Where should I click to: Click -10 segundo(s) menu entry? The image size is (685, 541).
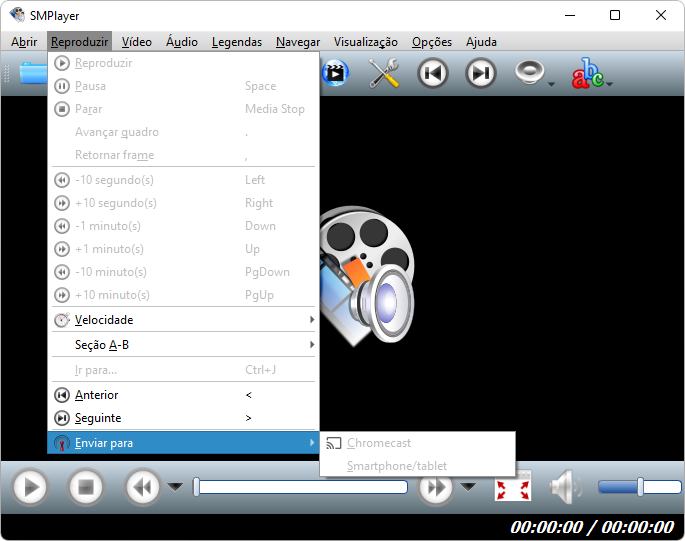[x=183, y=180]
